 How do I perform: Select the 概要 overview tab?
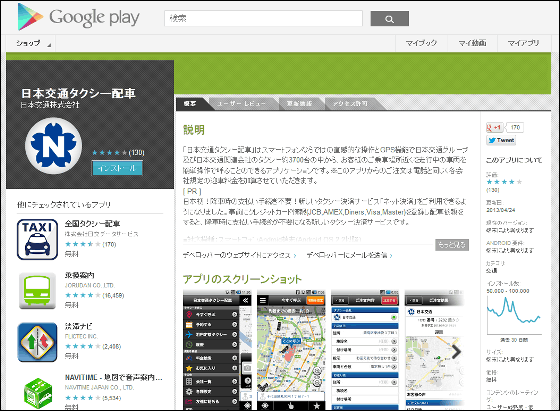point(190,104)
